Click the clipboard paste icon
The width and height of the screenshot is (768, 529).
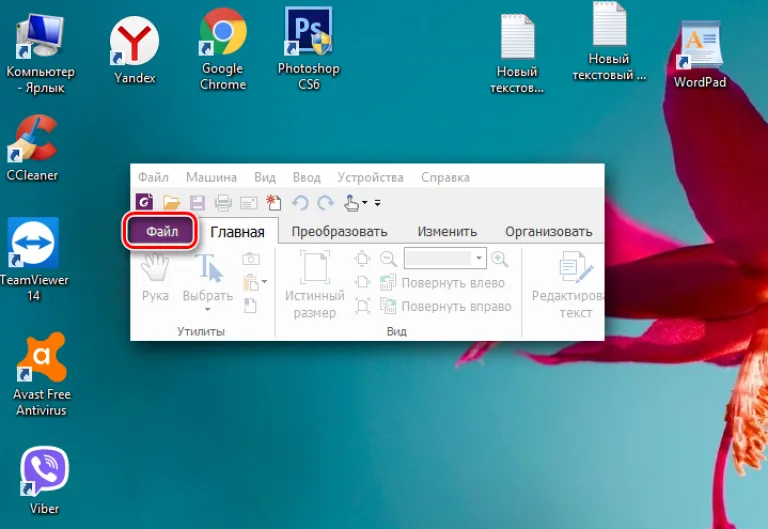coord(250,282)
